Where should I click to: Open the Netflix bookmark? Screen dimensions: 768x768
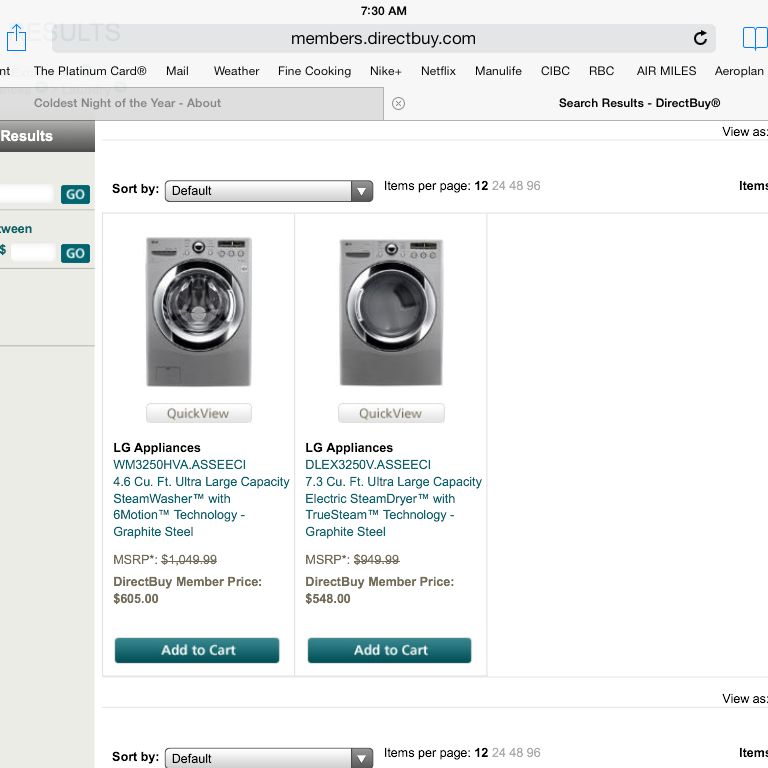pyautogui.click(x=438, y=71)
